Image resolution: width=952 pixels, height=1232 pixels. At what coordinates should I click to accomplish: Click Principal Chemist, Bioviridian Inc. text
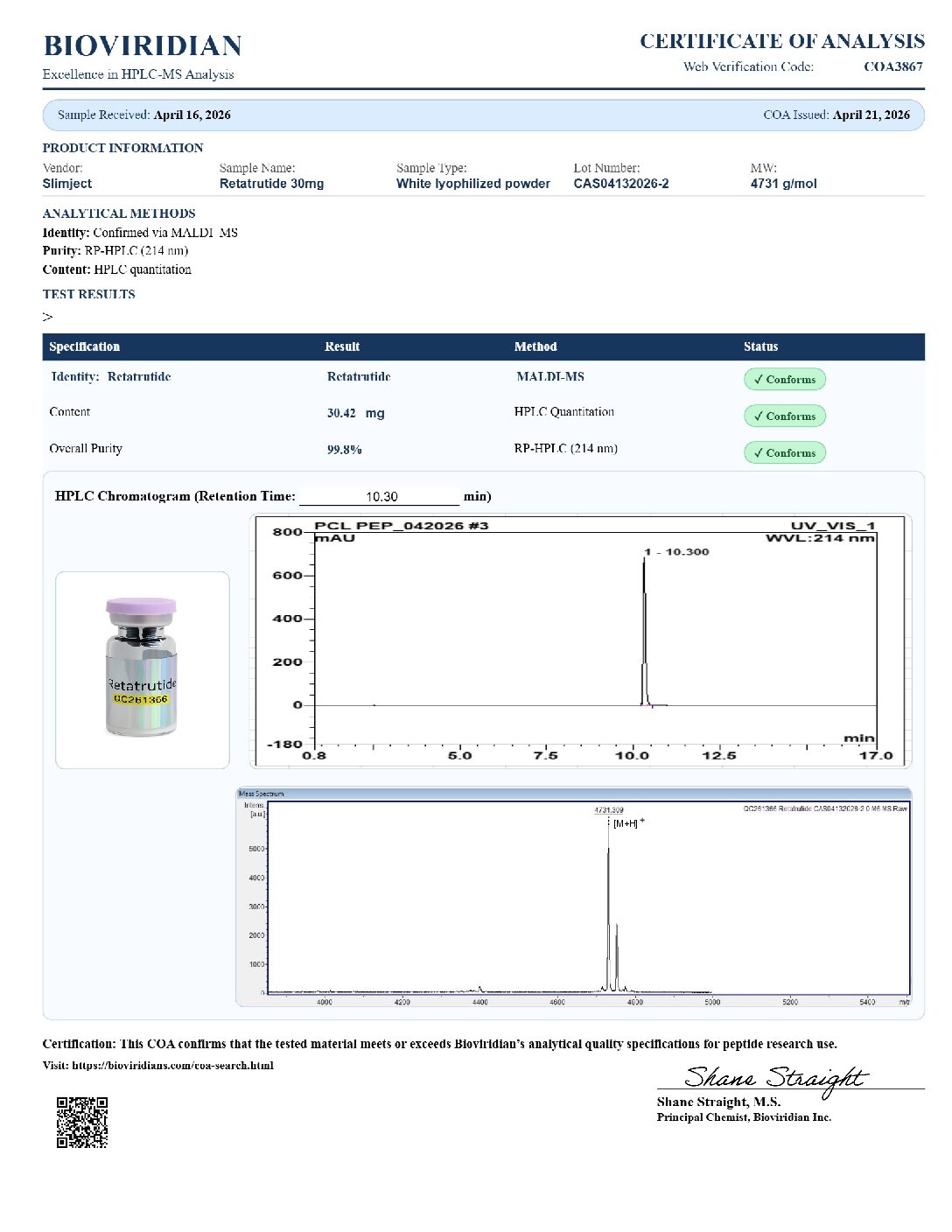pyautogui.click(x=744, y=1117)
